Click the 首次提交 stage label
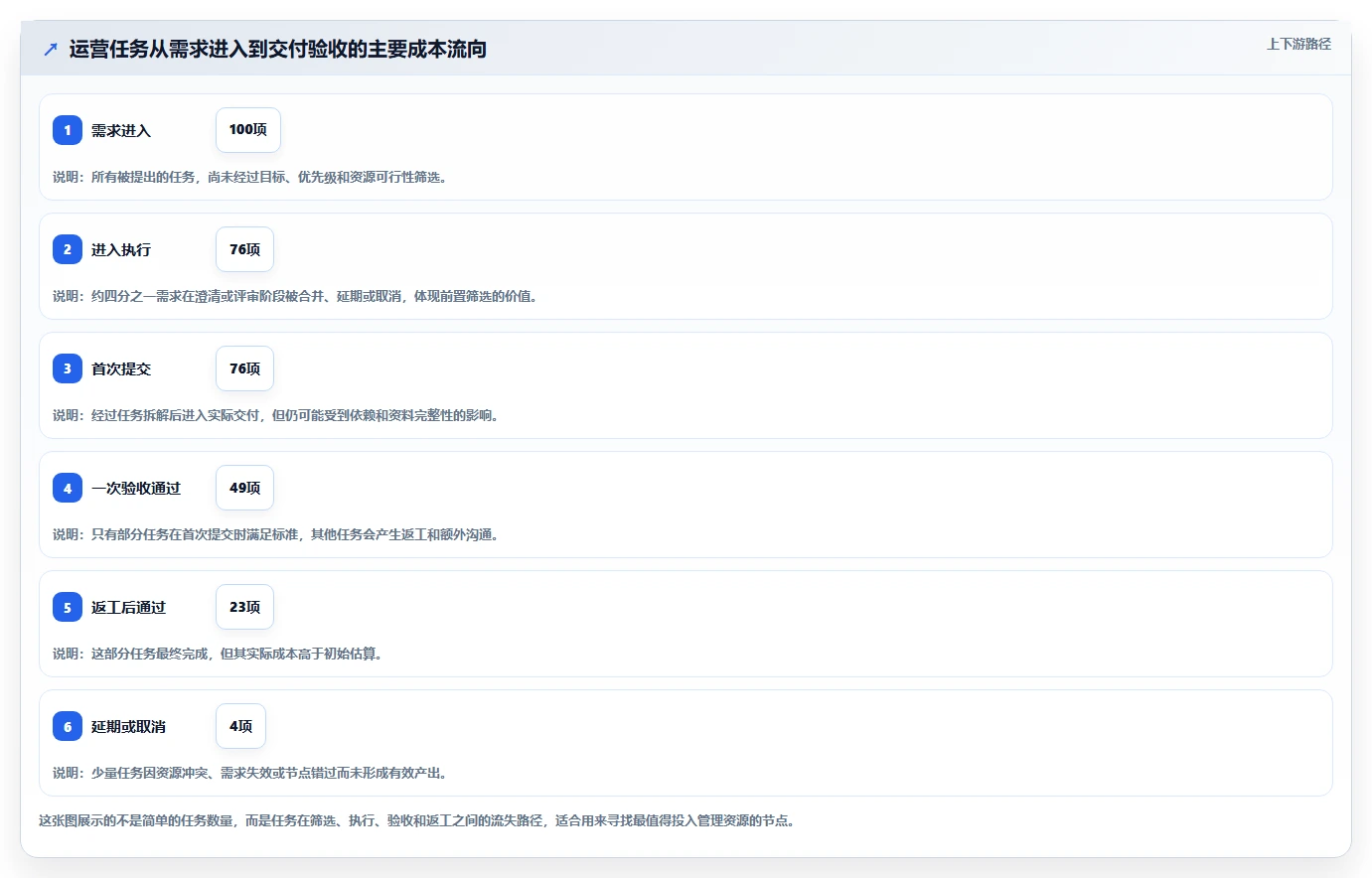Screen dimensions: 1372x878 coord(121,368)
